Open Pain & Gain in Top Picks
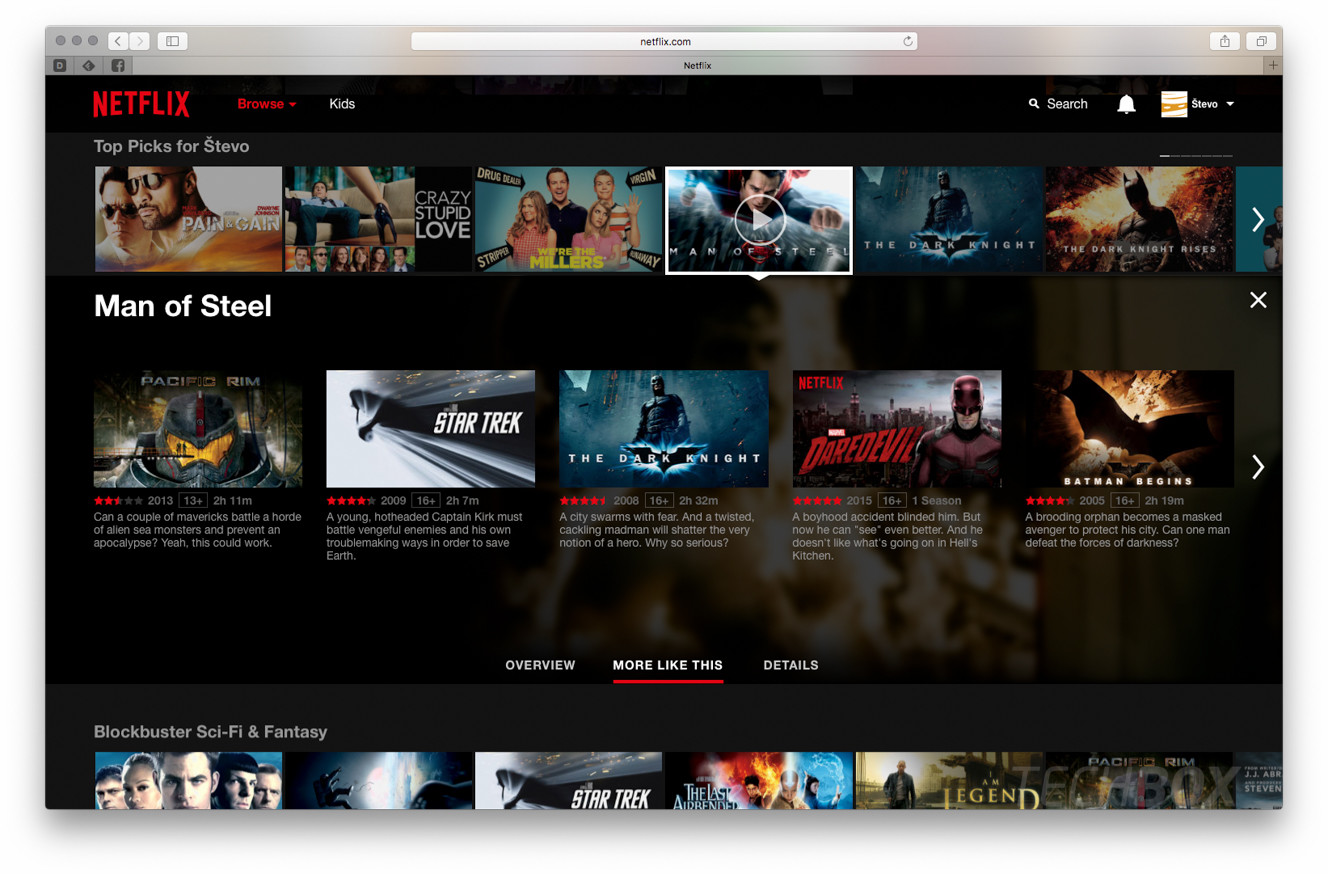This screenshot has height=874, width=1328. tap(188, 219)
